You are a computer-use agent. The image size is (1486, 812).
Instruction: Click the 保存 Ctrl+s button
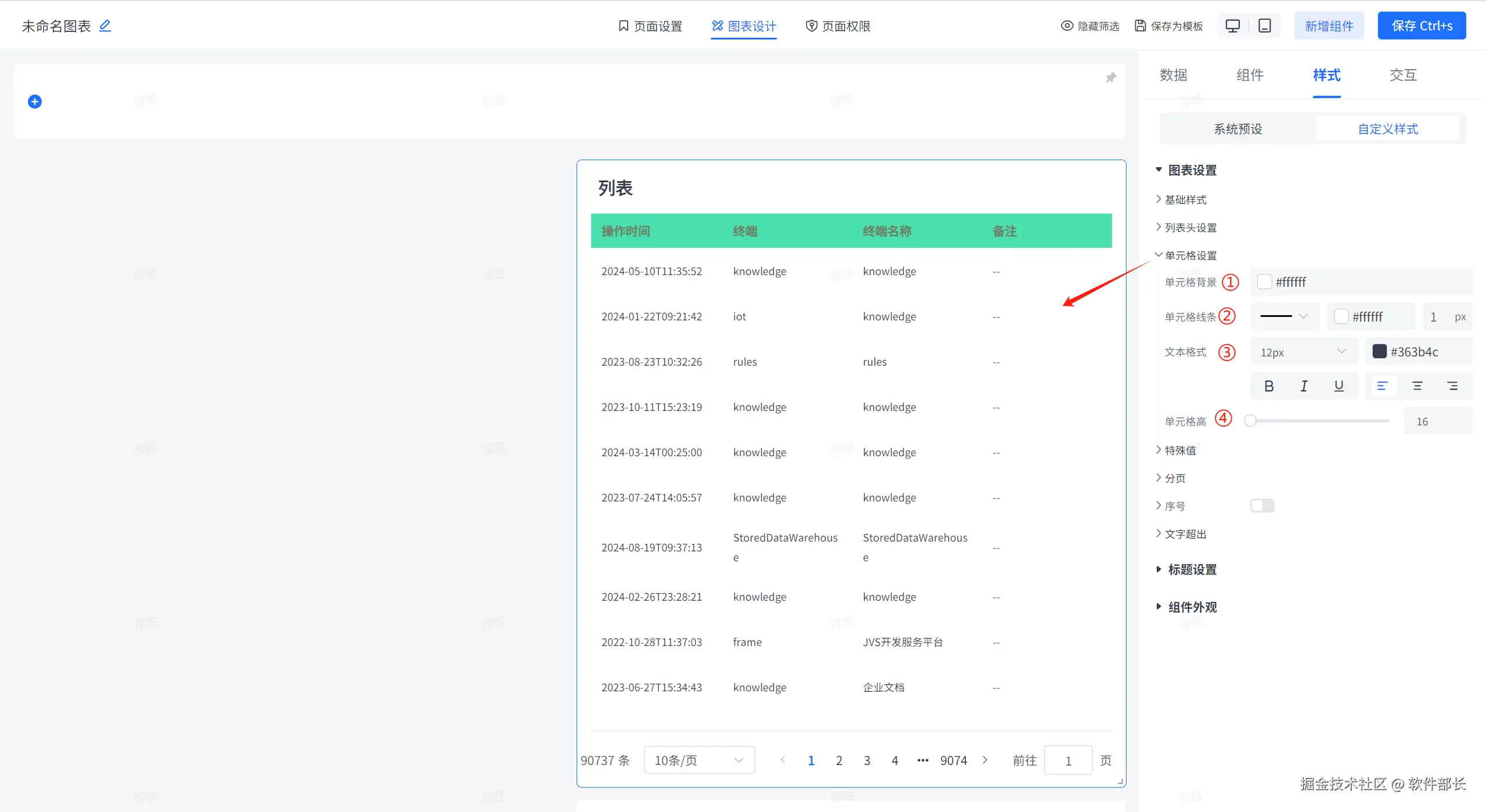[1421, 26]
